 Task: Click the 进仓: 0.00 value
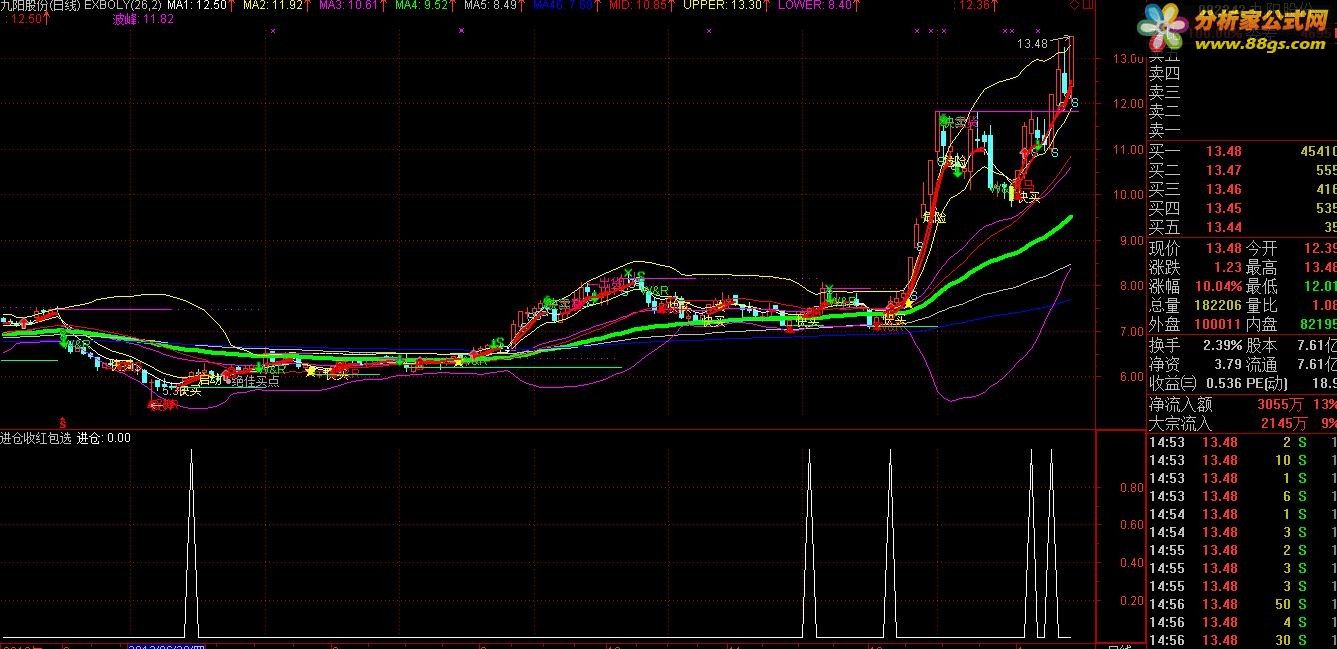click(x=104, y=438)
